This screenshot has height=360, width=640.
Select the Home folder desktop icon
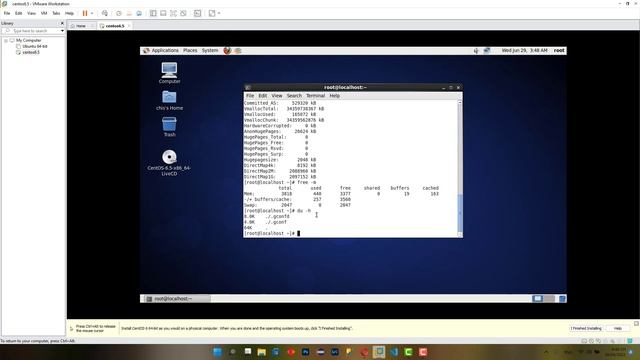tap(169, 100)
